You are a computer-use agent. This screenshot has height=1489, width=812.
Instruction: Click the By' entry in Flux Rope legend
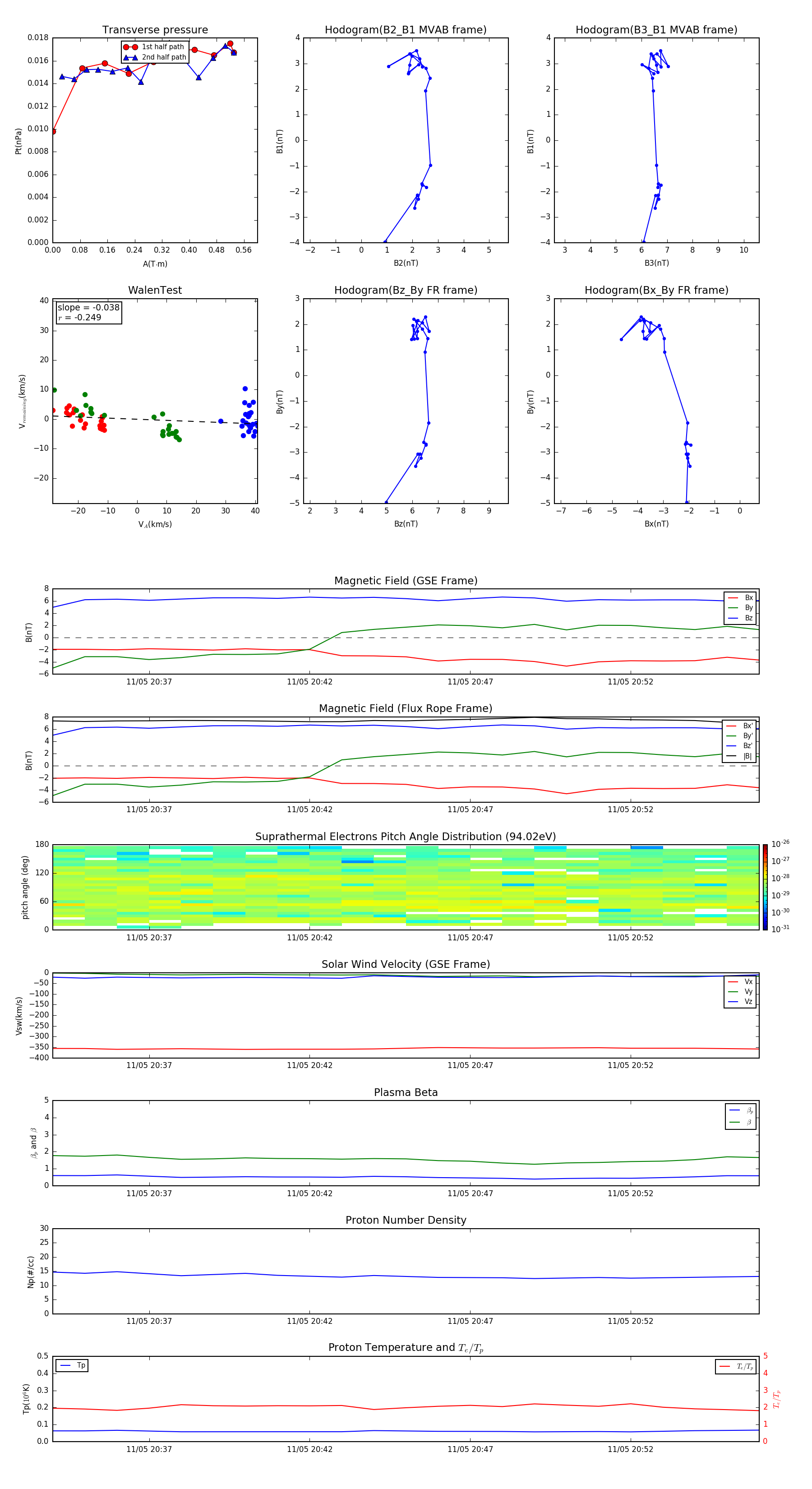tap(740, 736)
